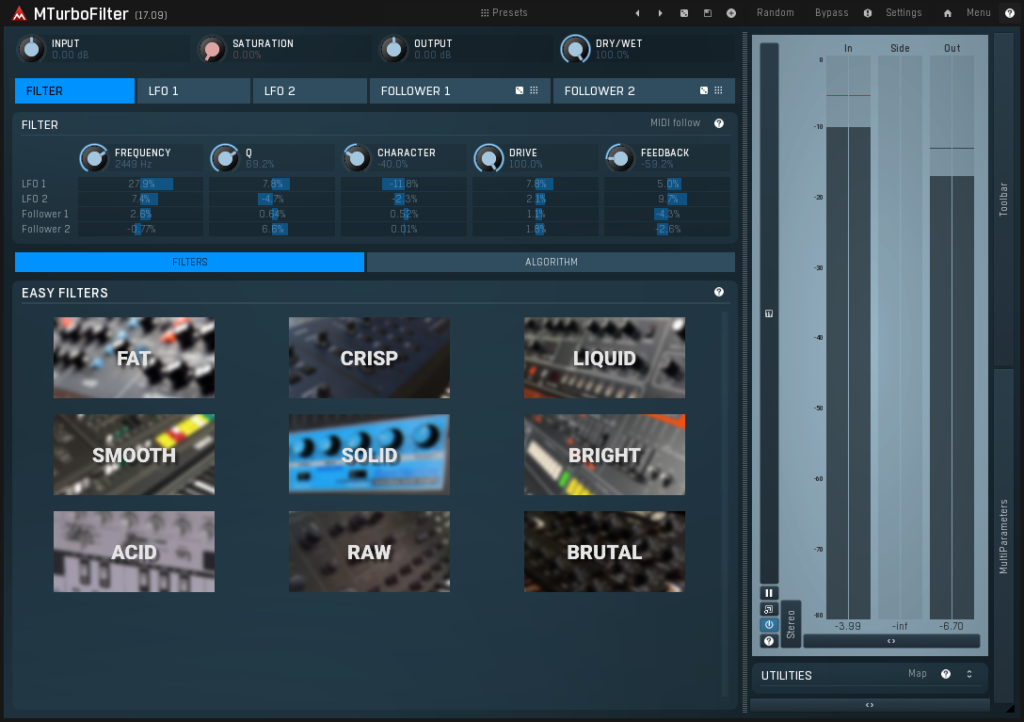
Task: Open the Presets browser
Action: click(x=504, y=12)
